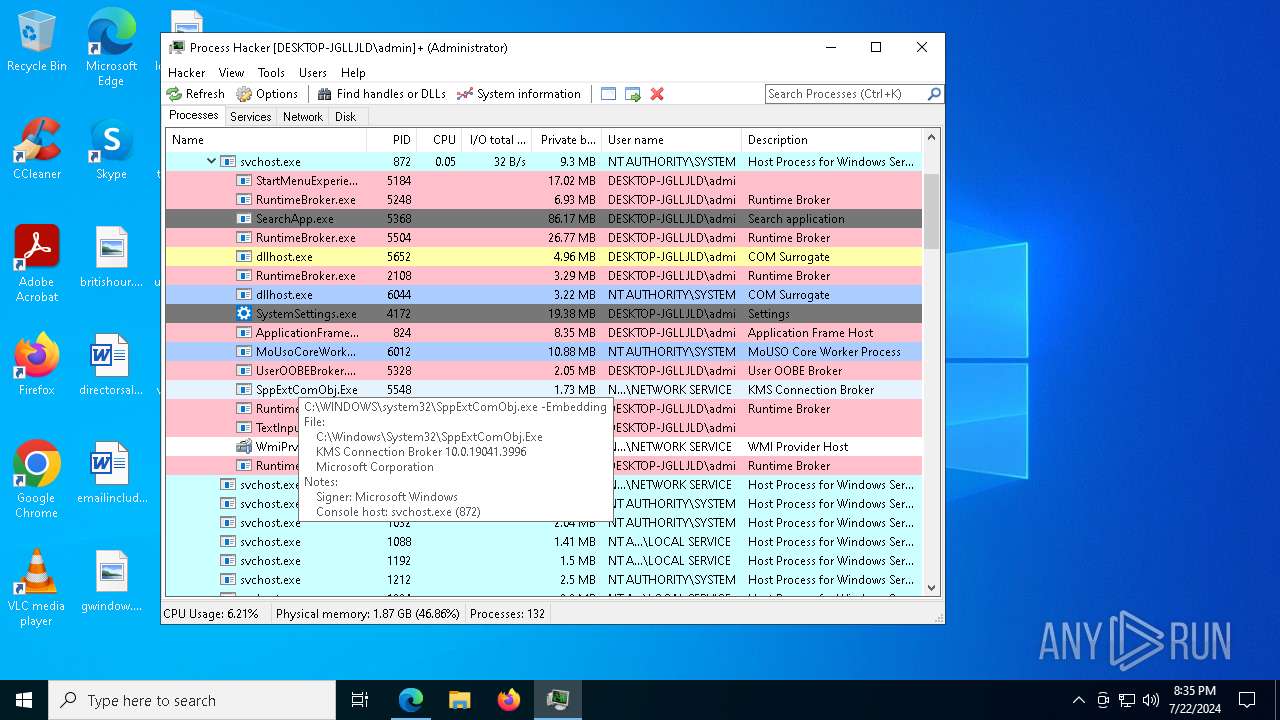Click the process list scroll down arrow
Screen dimensions: 1280x720
point(932,588)
